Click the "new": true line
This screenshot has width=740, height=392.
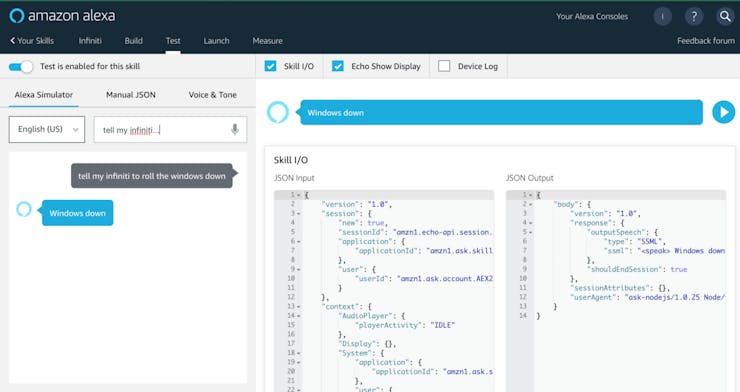tap(363, 223)
